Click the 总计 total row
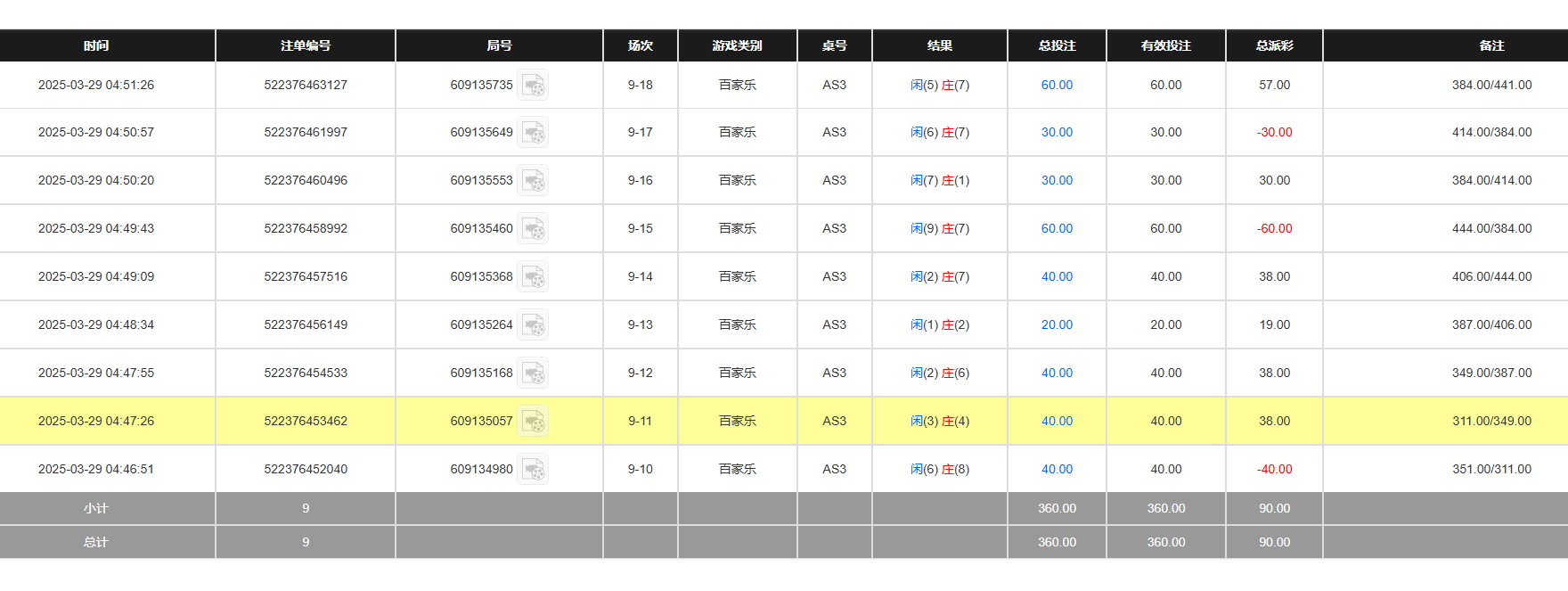 [x=96, y=542]
